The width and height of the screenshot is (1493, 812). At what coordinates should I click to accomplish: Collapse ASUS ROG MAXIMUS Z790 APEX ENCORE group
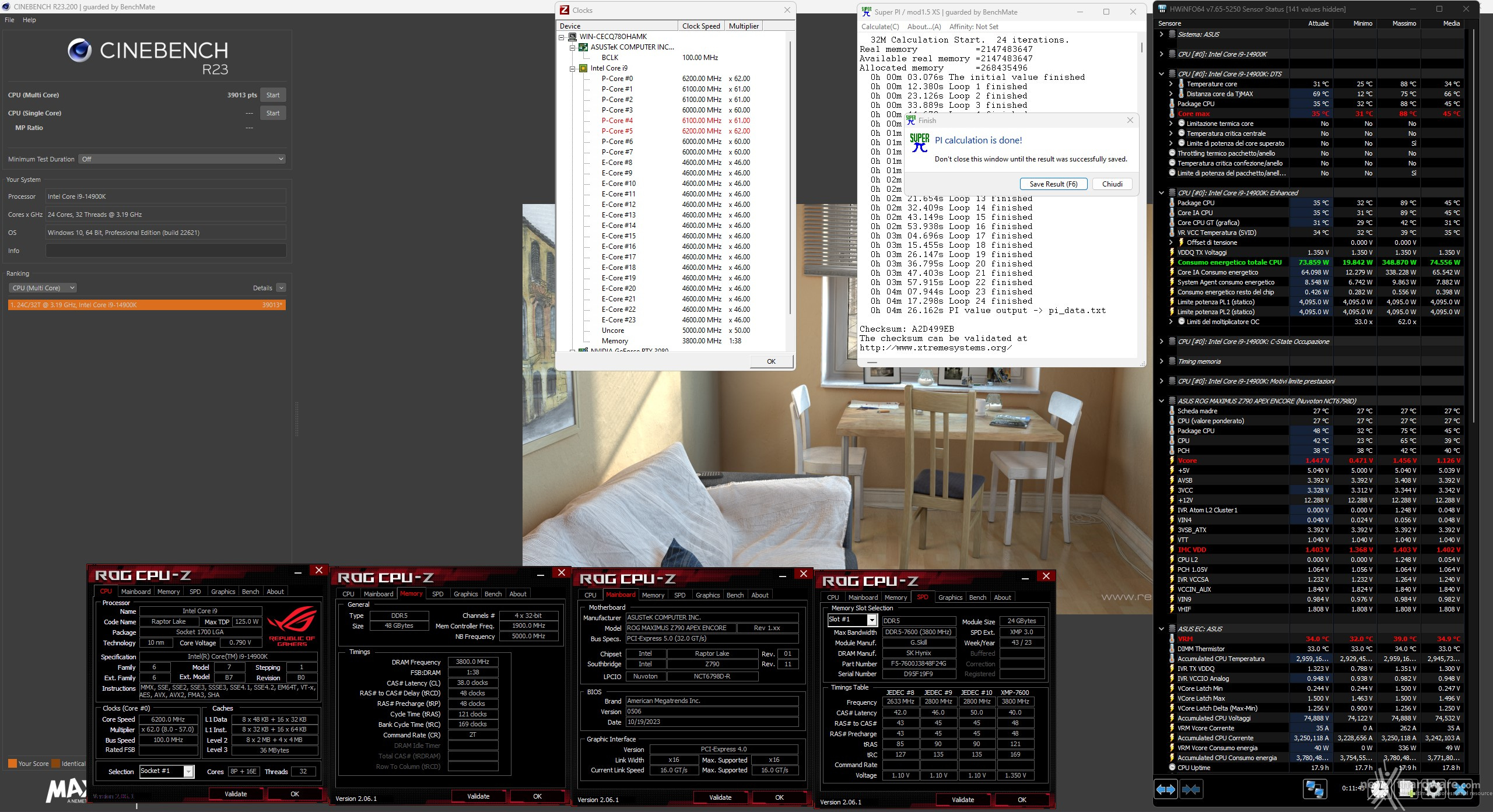1161,401
